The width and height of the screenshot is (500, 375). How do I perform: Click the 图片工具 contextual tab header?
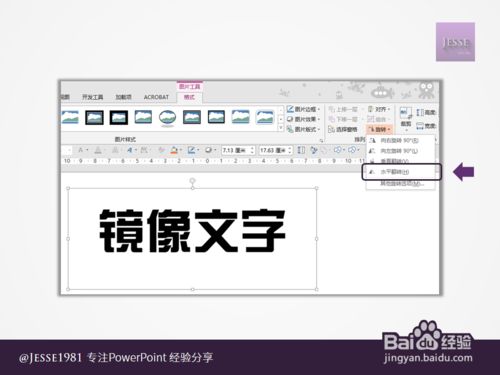[189, 87]
